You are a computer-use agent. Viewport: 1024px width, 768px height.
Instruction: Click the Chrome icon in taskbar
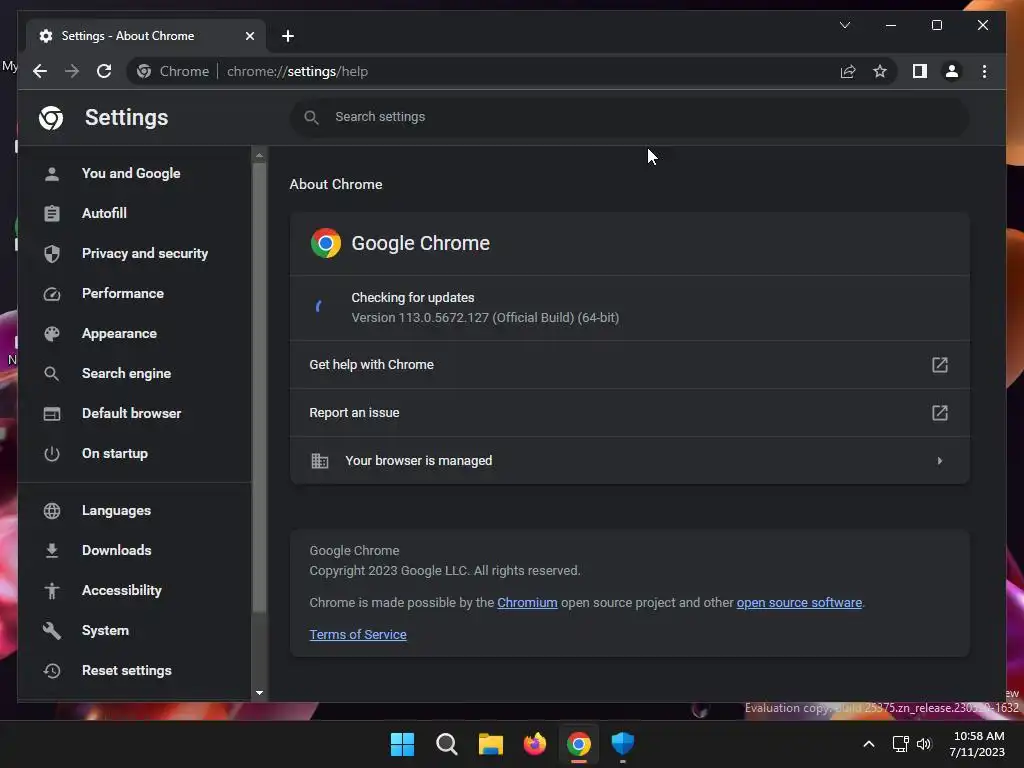(579, 744)
